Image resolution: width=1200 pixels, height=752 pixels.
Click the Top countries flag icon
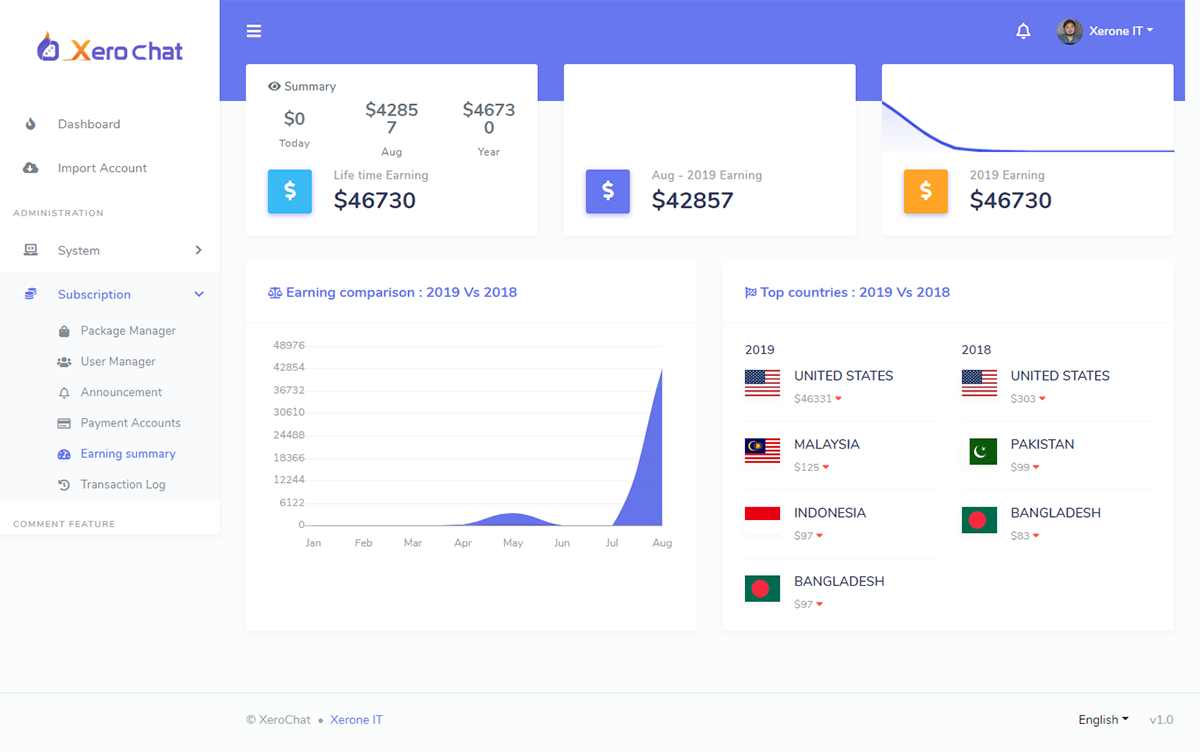pyautogui.click(x=751, y=293)
